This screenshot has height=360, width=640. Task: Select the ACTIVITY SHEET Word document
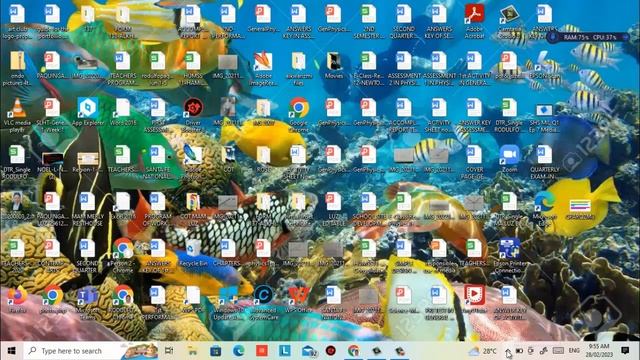[439, 115]
